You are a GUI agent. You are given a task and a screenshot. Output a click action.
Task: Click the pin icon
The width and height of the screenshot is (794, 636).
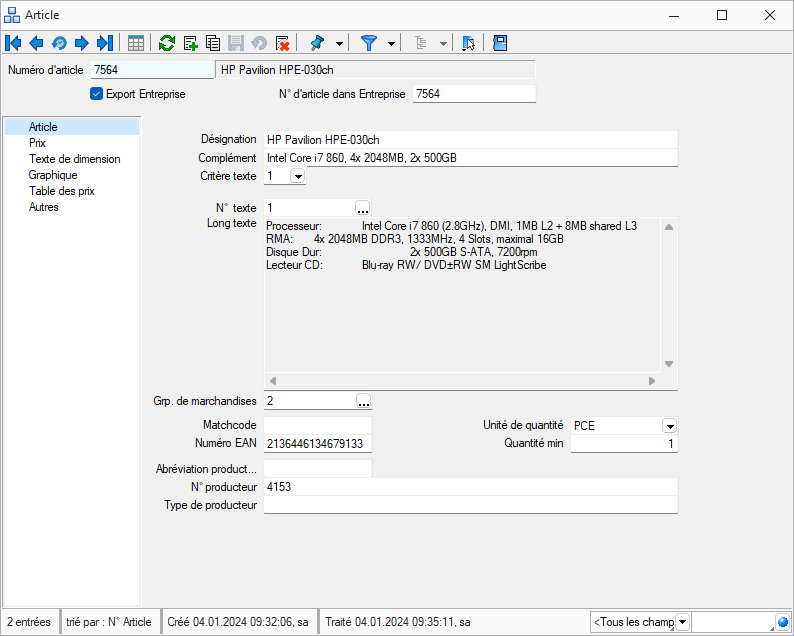point(317,43)
